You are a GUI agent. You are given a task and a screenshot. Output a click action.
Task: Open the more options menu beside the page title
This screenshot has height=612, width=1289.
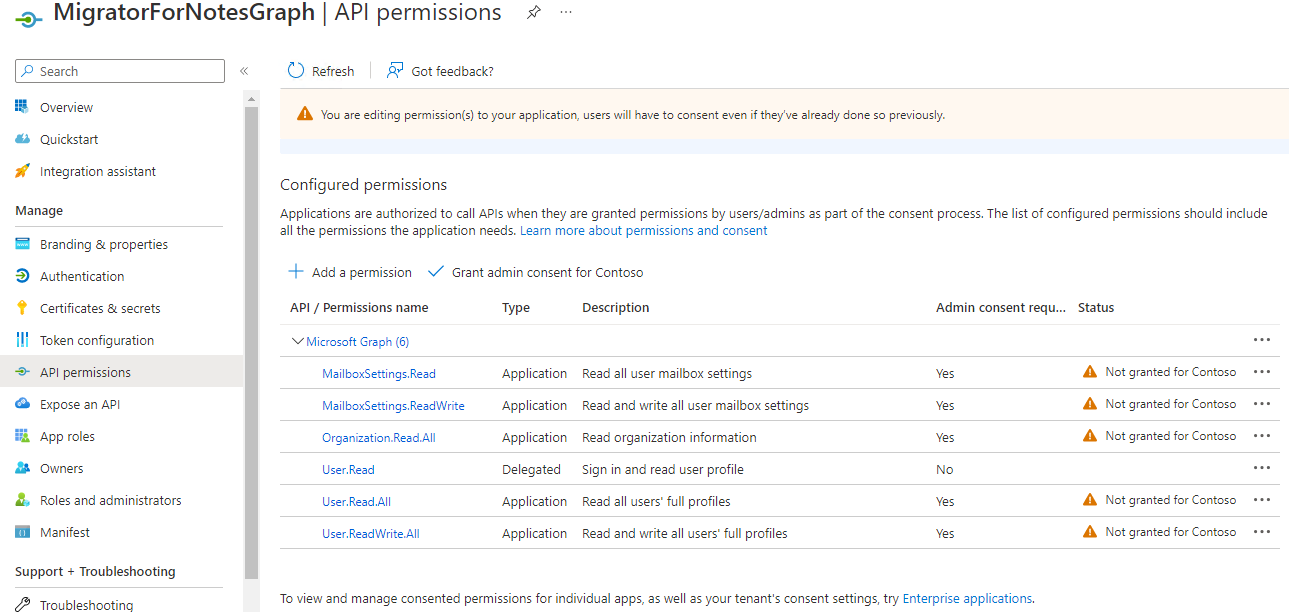click(x=565, y=13)
